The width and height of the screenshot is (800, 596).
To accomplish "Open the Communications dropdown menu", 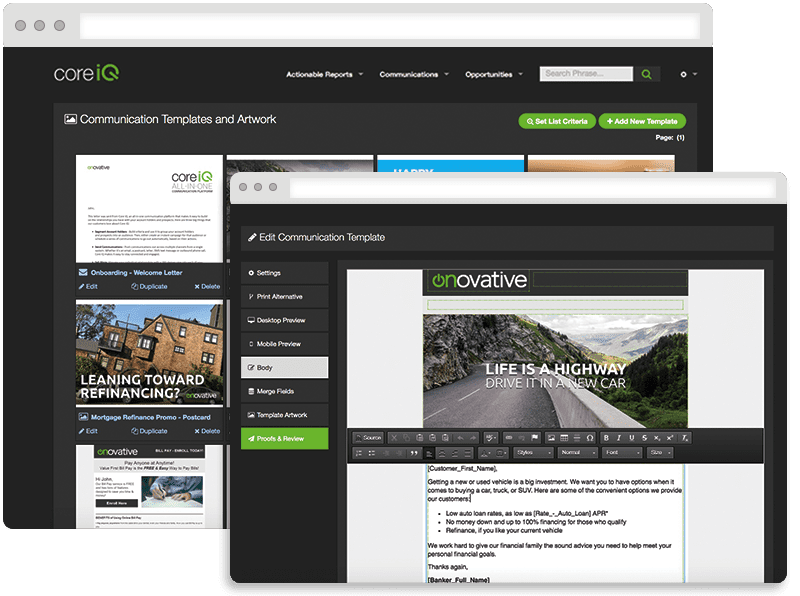I will (x=414, y=74).
